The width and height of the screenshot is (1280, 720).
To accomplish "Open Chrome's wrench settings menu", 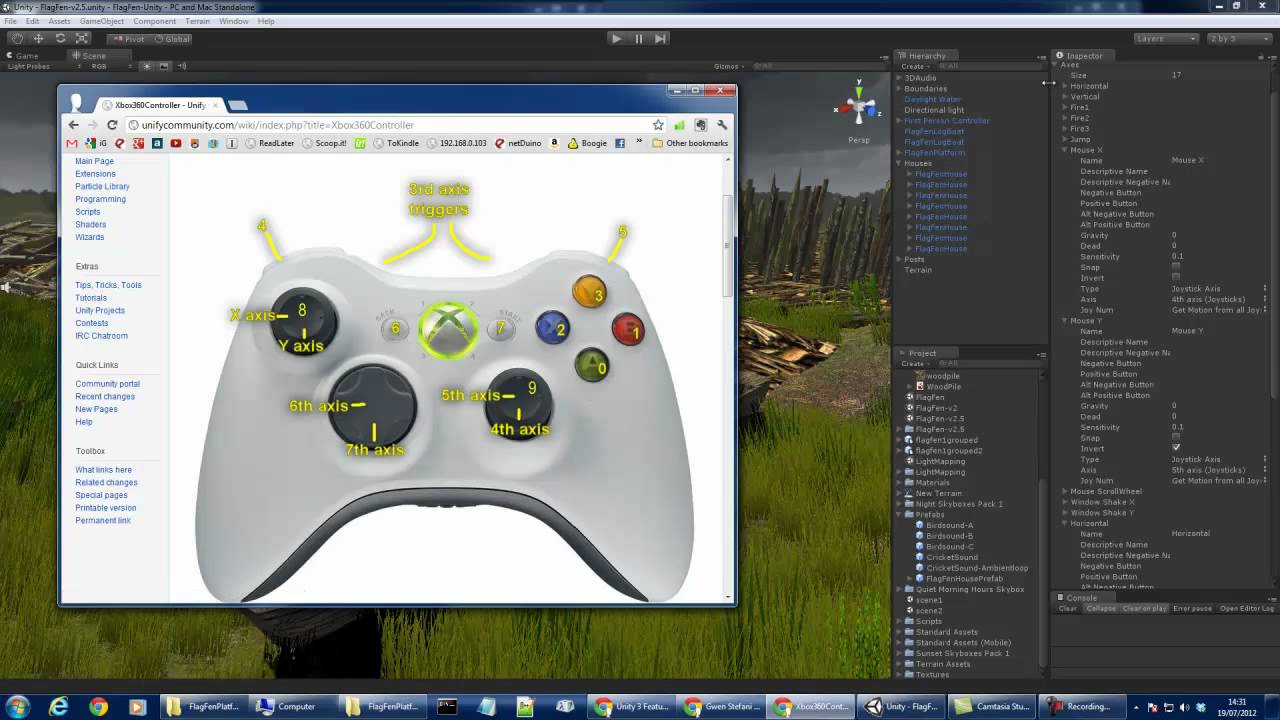I will click(x=722, y=125).
